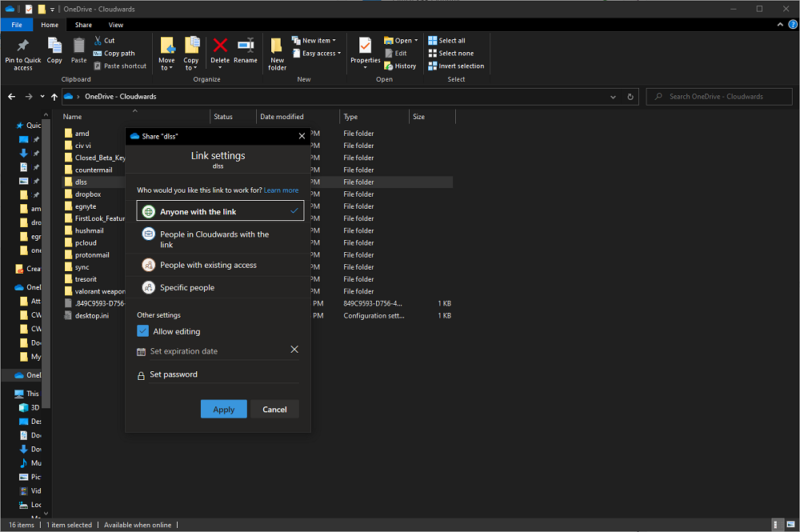Click Pin to Quick access icon
Viewport: 800px width, 532px height.
point(22,45)
